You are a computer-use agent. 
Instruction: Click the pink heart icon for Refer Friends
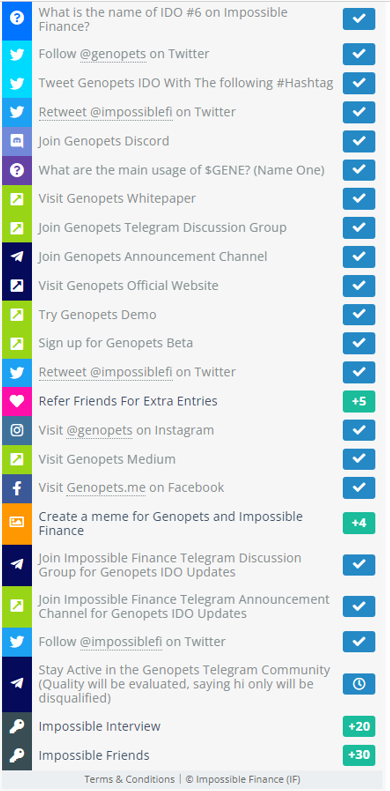coord(17,402)
